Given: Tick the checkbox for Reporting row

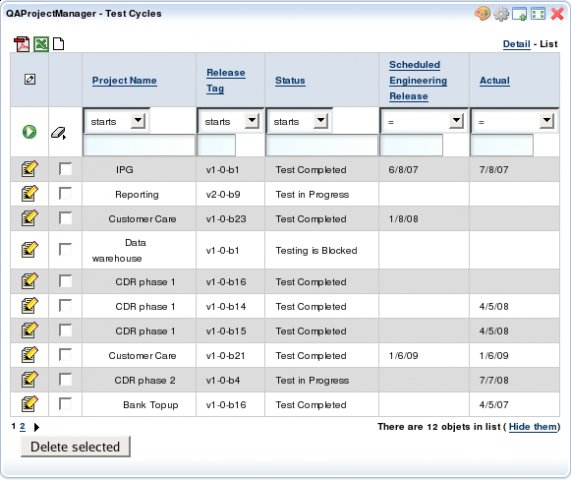Looking at the screenshot, I should click(65, 193).
